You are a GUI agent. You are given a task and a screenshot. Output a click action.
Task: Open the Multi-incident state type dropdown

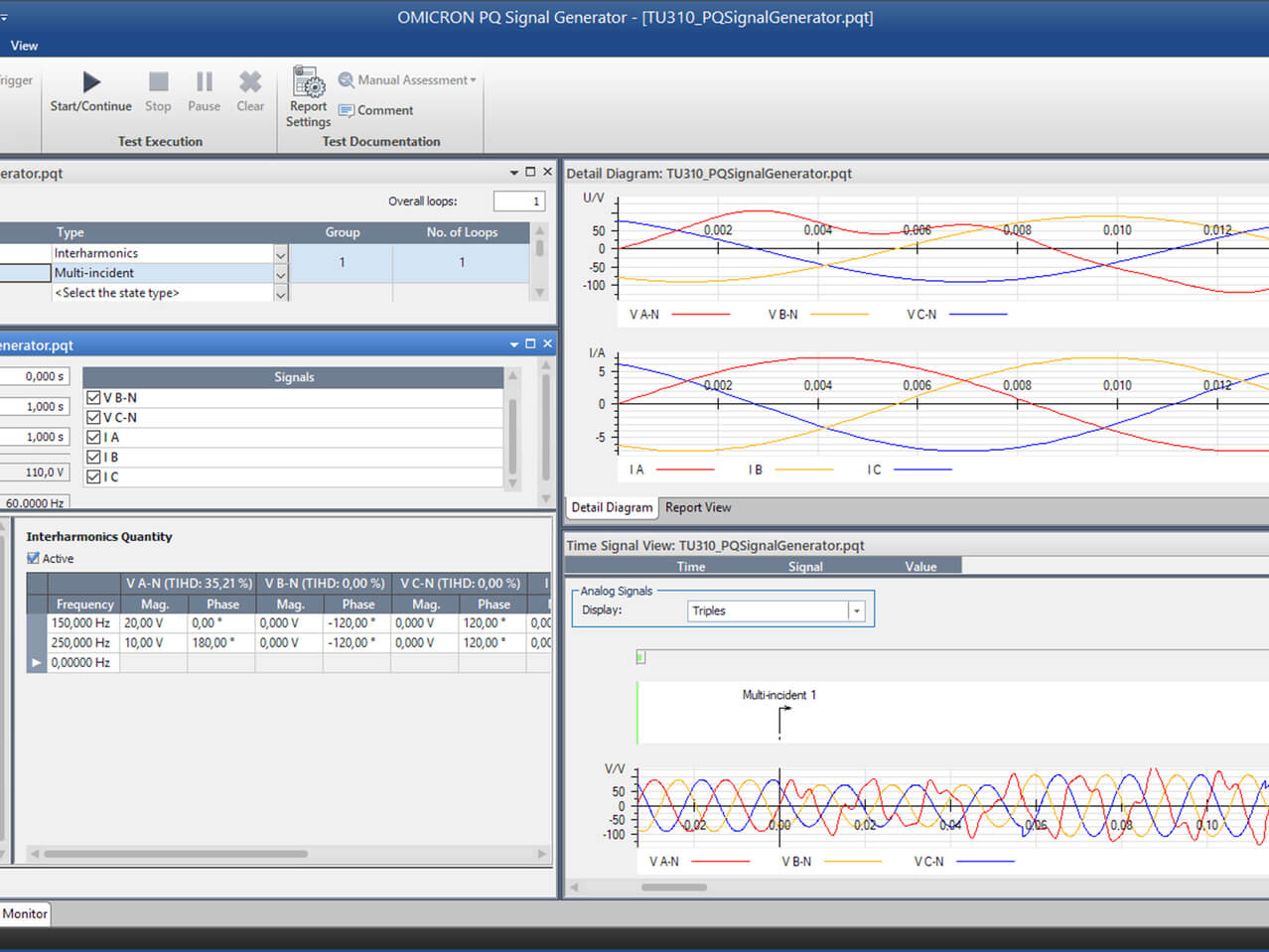tap(279, 273)
